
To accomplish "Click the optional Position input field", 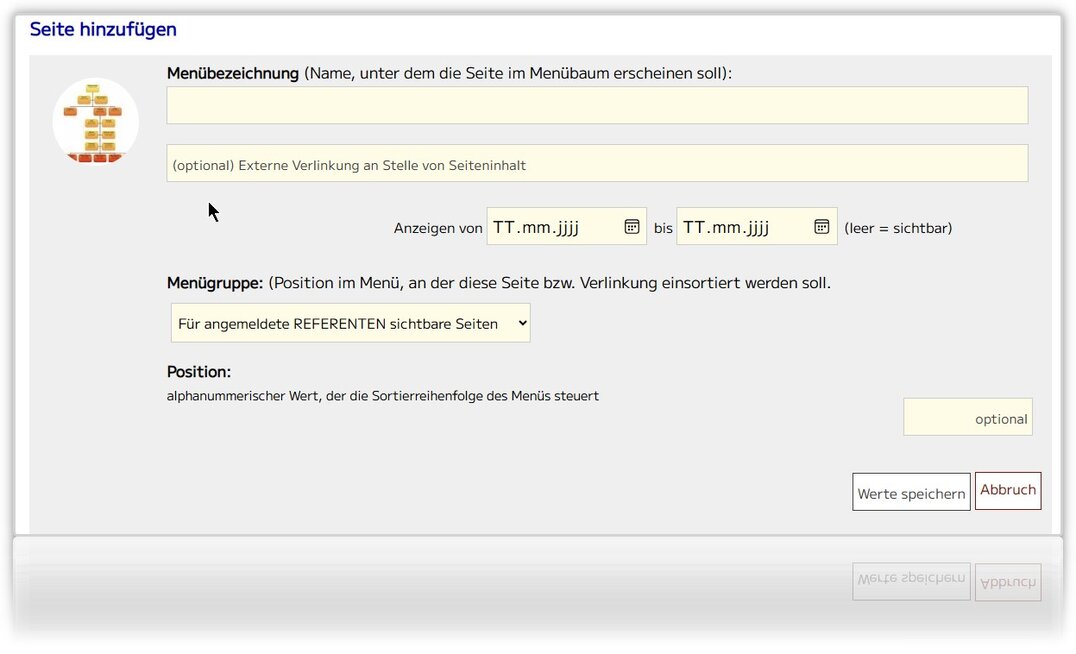I will point(968,417).
